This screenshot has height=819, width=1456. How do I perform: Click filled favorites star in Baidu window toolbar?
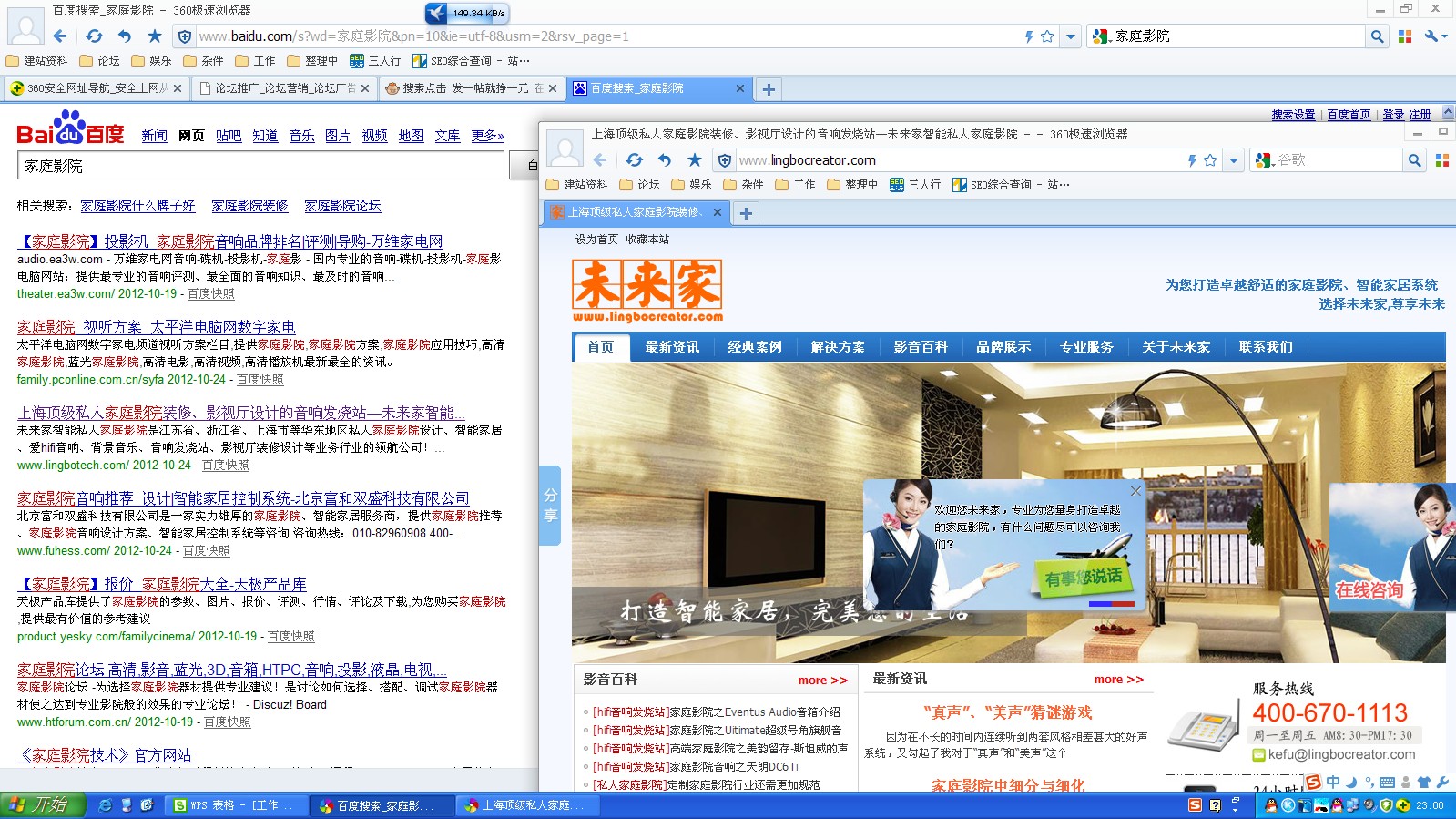point(155,36)
